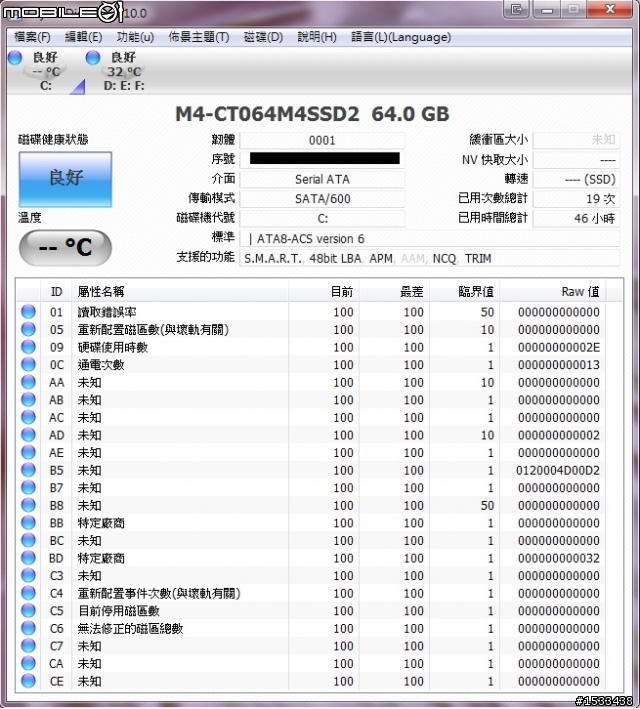
Task: Click status orb for attribute C6
Action: pyautogui.click(x=28, y=629)
